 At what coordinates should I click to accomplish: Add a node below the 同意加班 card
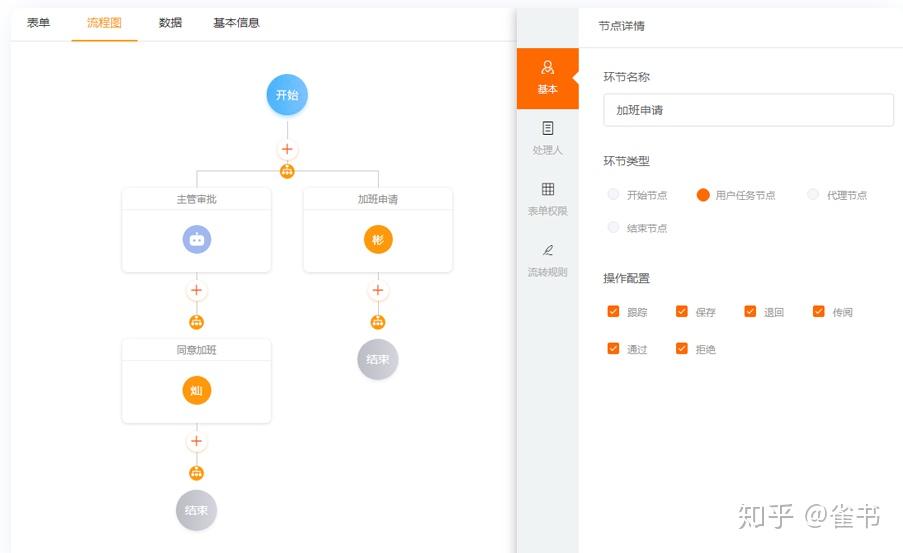[x=196, y=441]
